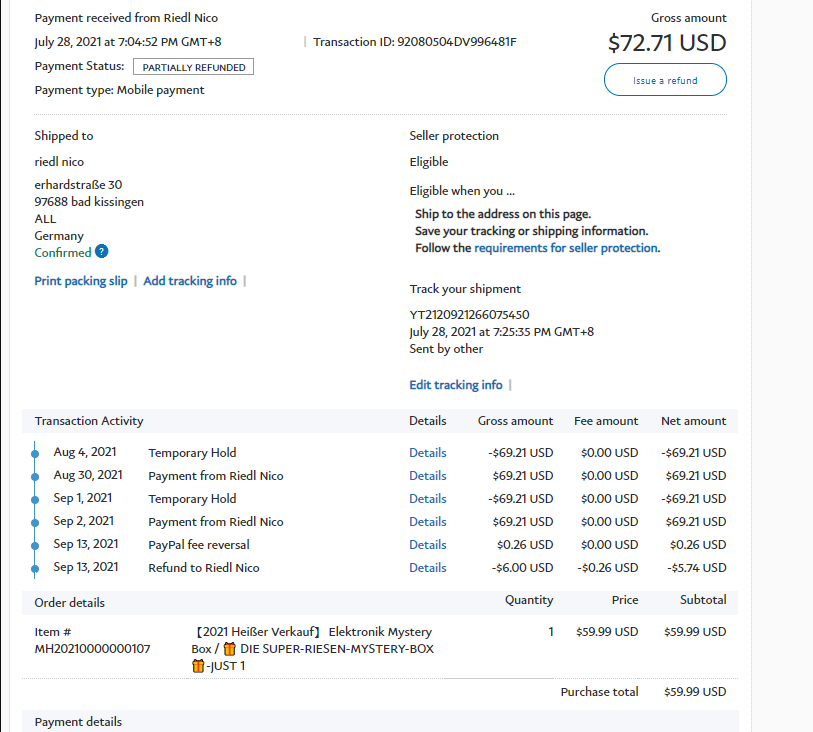Viewport: 813px width, 732px height.
Task: View Details for Sep 1 Temporary Hold
Action: pyautogui.click(x=427, y=499)
